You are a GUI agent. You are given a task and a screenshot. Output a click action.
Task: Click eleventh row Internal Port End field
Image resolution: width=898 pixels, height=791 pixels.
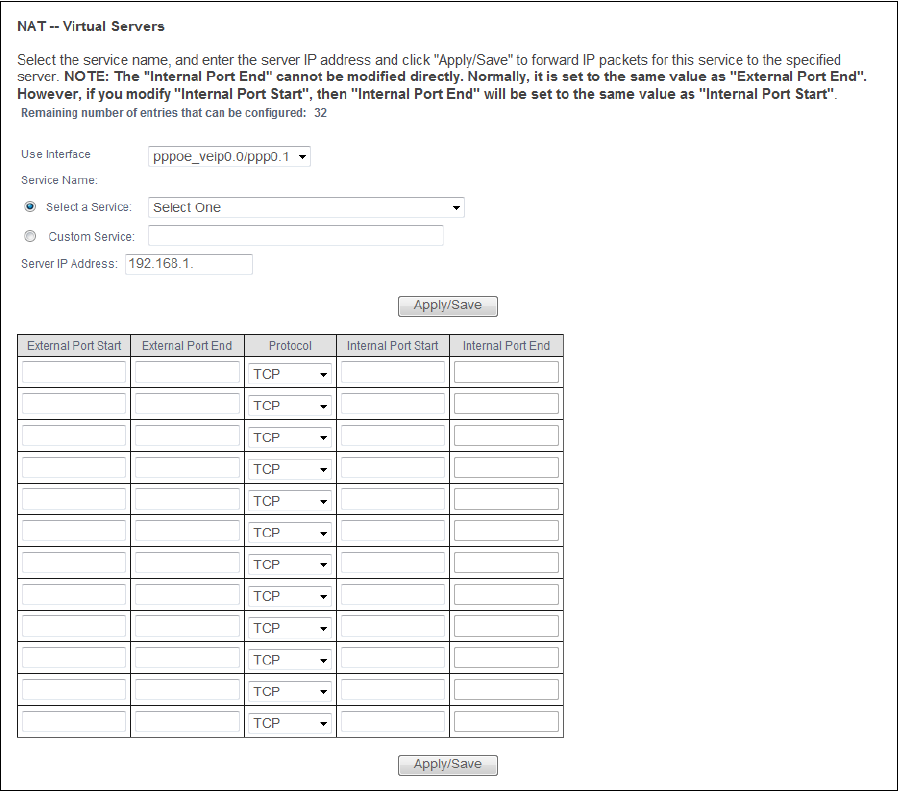(x=506, y=690)
